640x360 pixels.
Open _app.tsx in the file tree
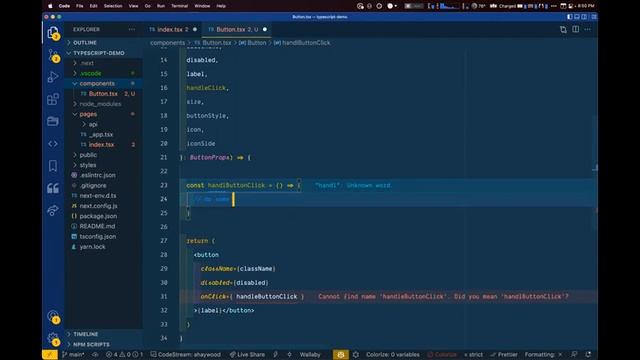click(x=101, y=134)
